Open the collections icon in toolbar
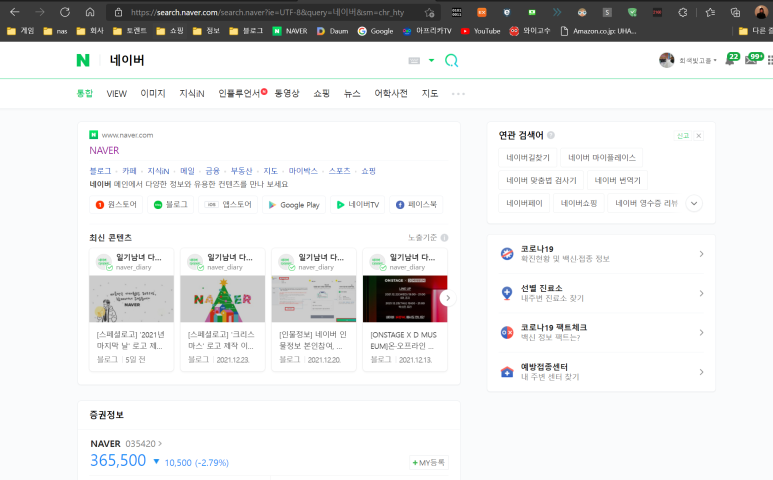 coord(735,13)
